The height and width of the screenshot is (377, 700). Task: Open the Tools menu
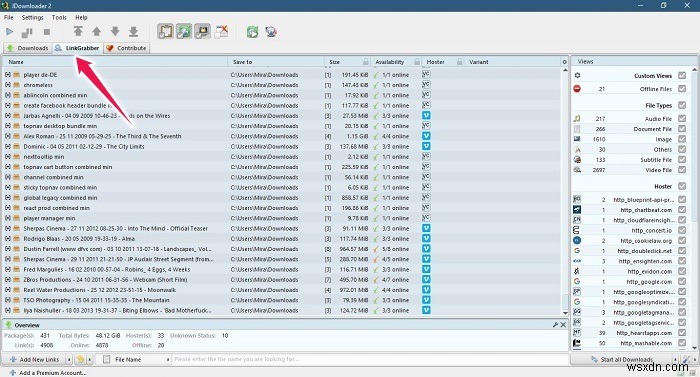coord(59,17)
